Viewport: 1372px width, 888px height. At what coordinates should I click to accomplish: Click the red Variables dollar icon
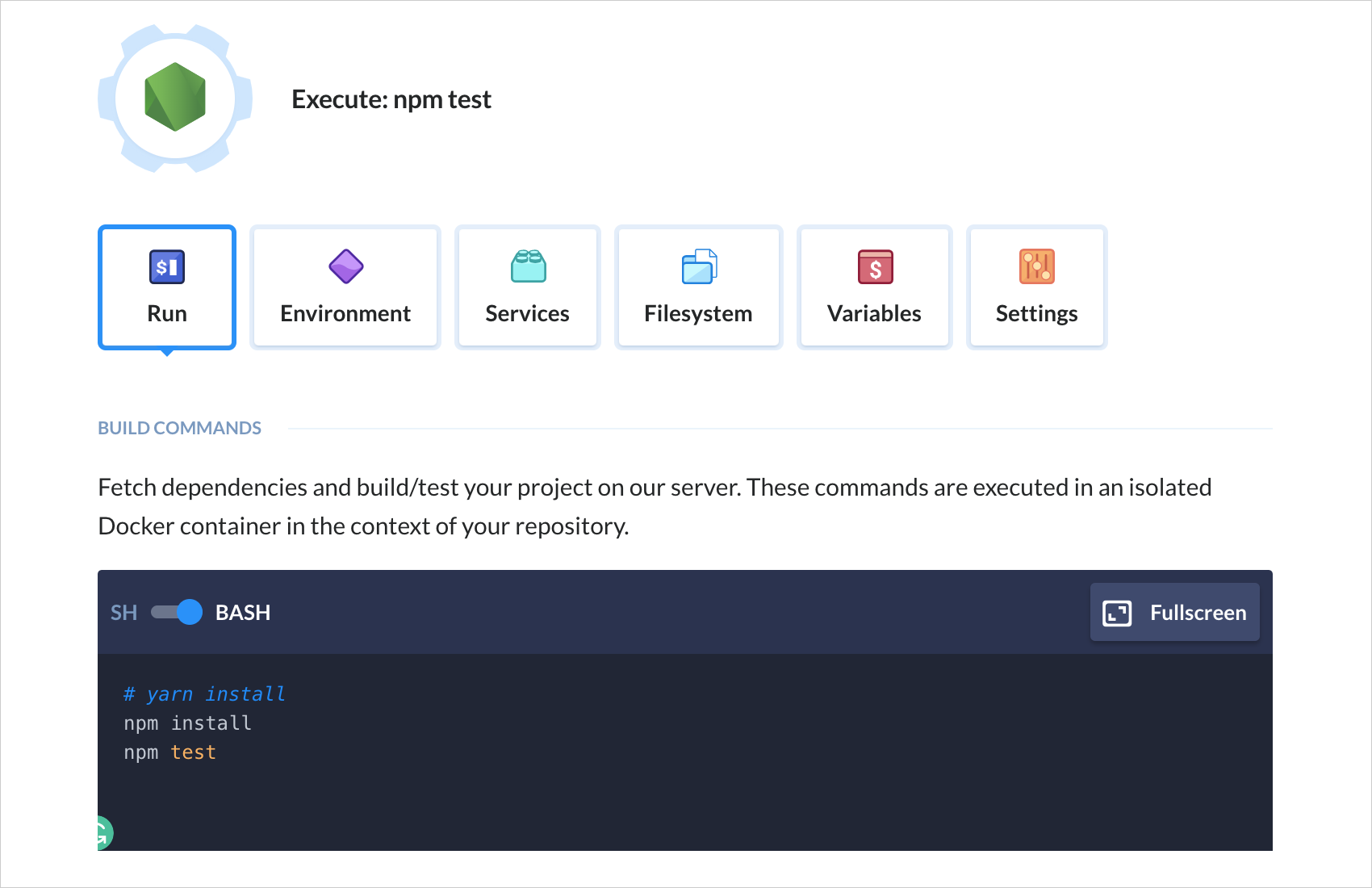click(876, 267)
